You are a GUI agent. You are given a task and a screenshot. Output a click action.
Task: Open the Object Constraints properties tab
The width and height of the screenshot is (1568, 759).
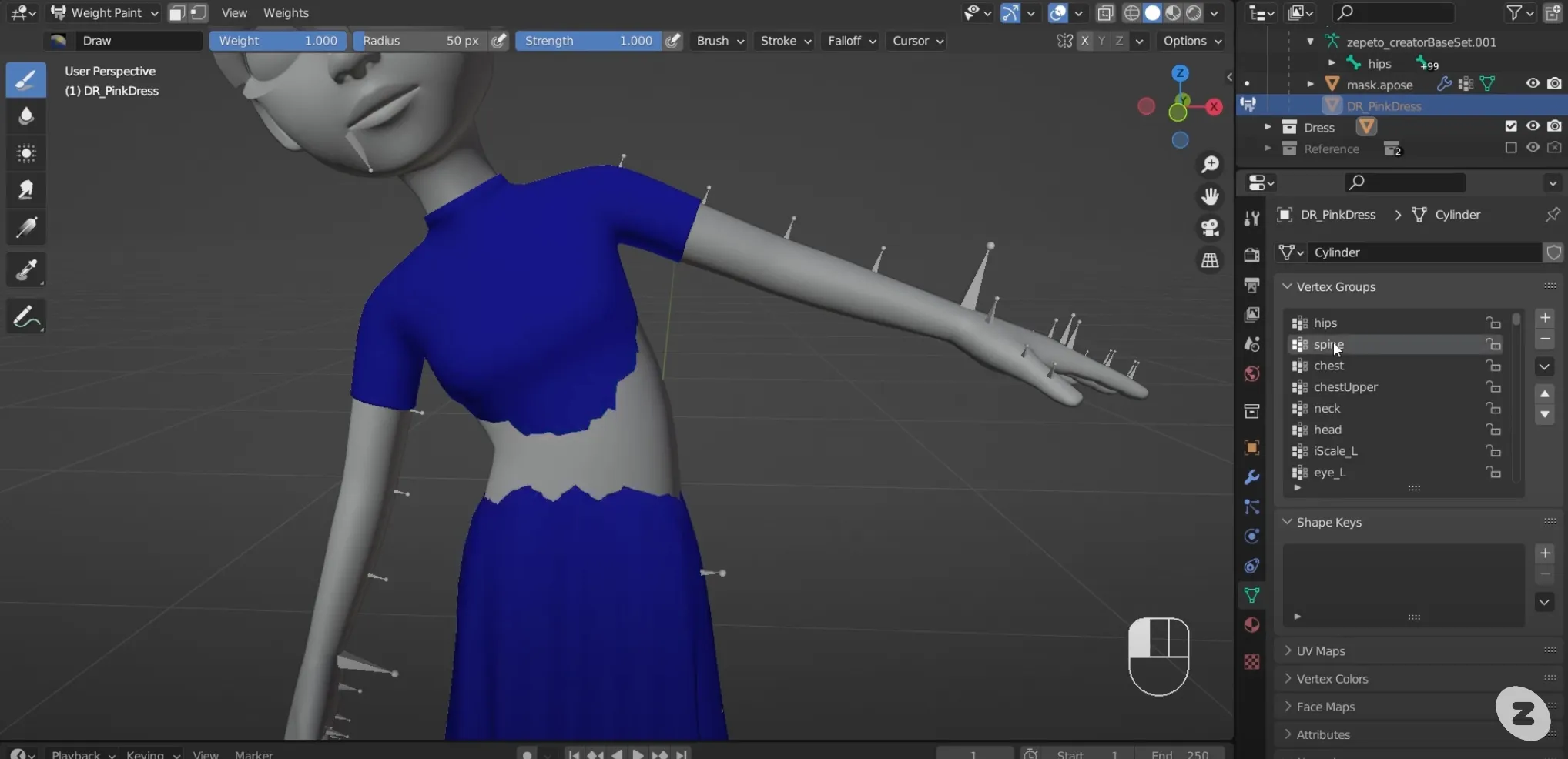click(x=1251, y=566)
